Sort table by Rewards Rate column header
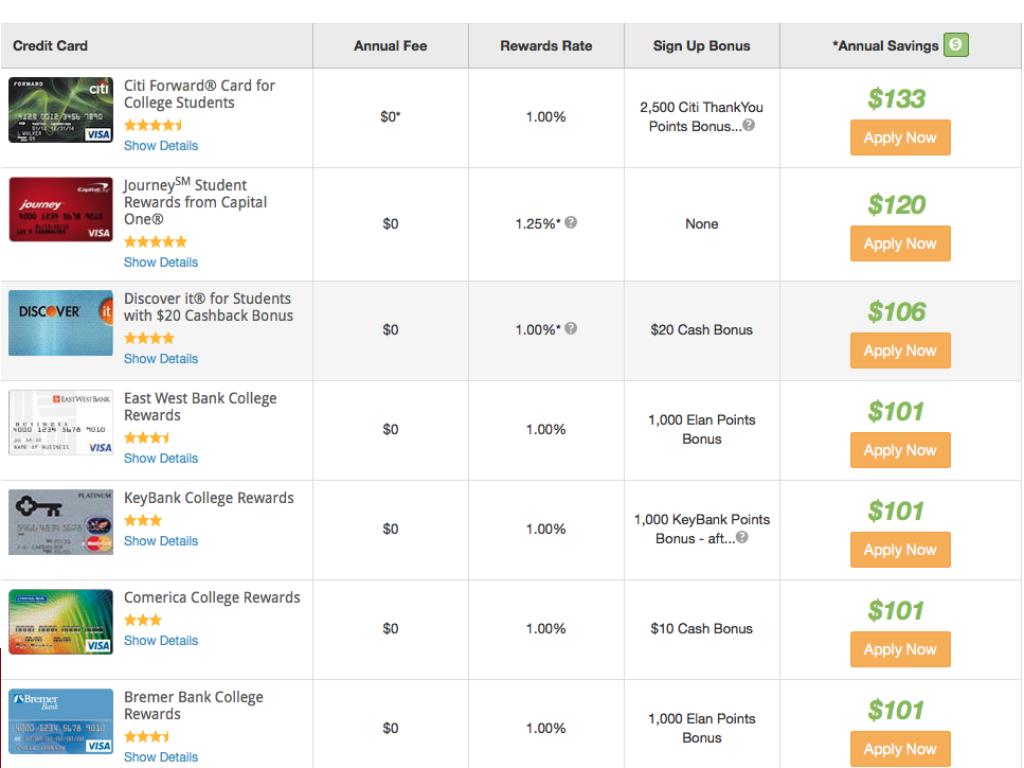 [x=546, y=46]
